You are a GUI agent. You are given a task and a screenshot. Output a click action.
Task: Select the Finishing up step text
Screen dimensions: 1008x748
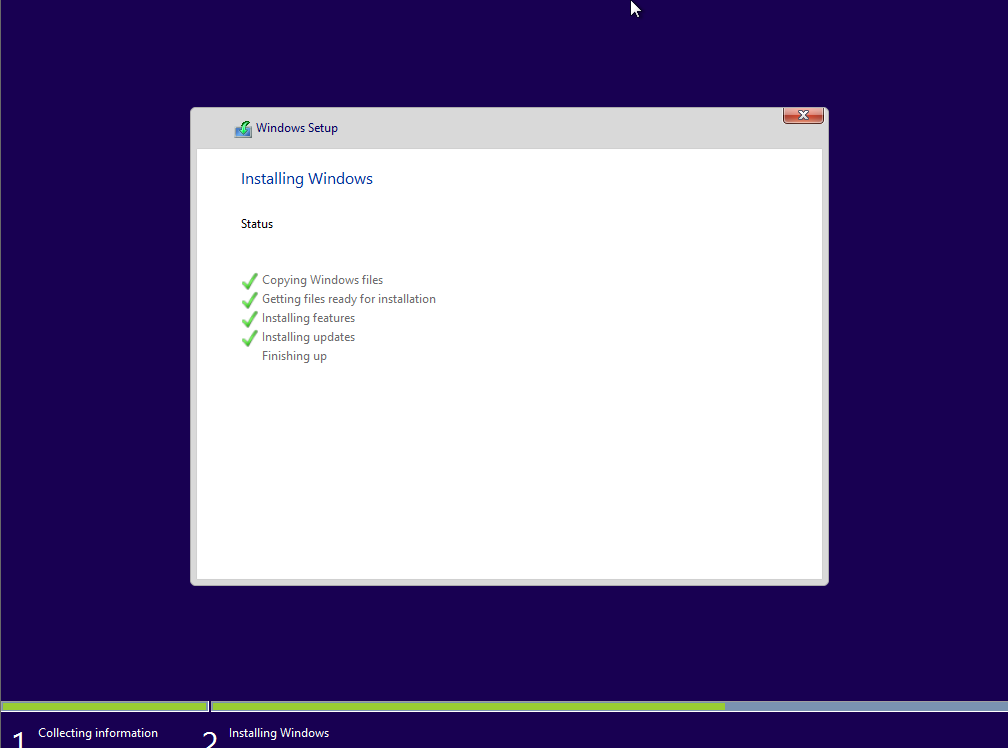click(294, 356)
